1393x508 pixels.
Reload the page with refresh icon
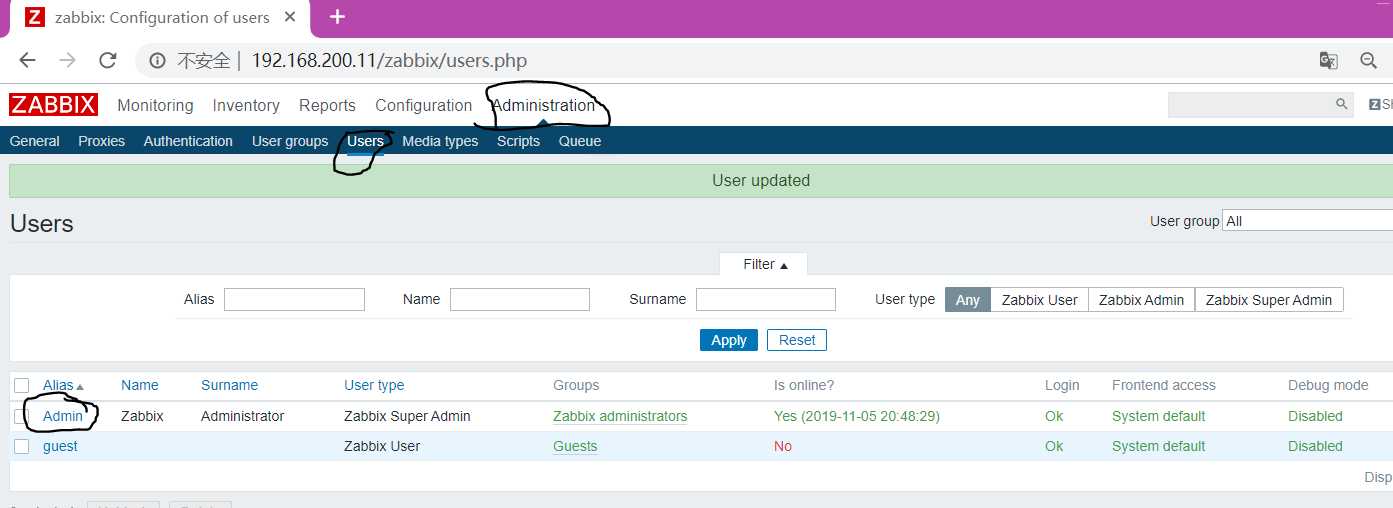[x=108, y=60]
